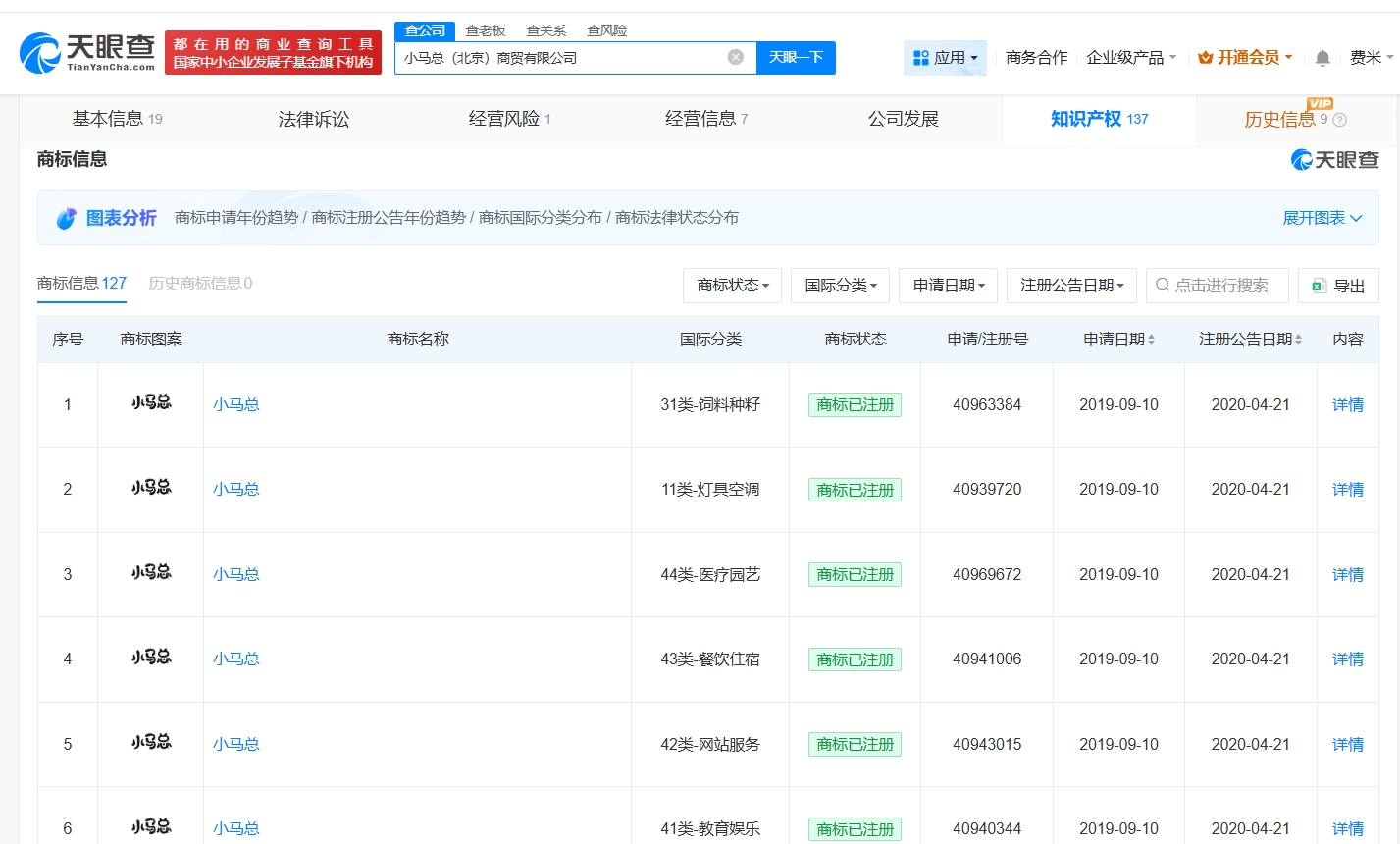Image resolution: width=1400 pixels, height=844 pixels.
Task: Open 详情 for registration 40963384
Action: pyautogui.click(x=1348, y=404)
